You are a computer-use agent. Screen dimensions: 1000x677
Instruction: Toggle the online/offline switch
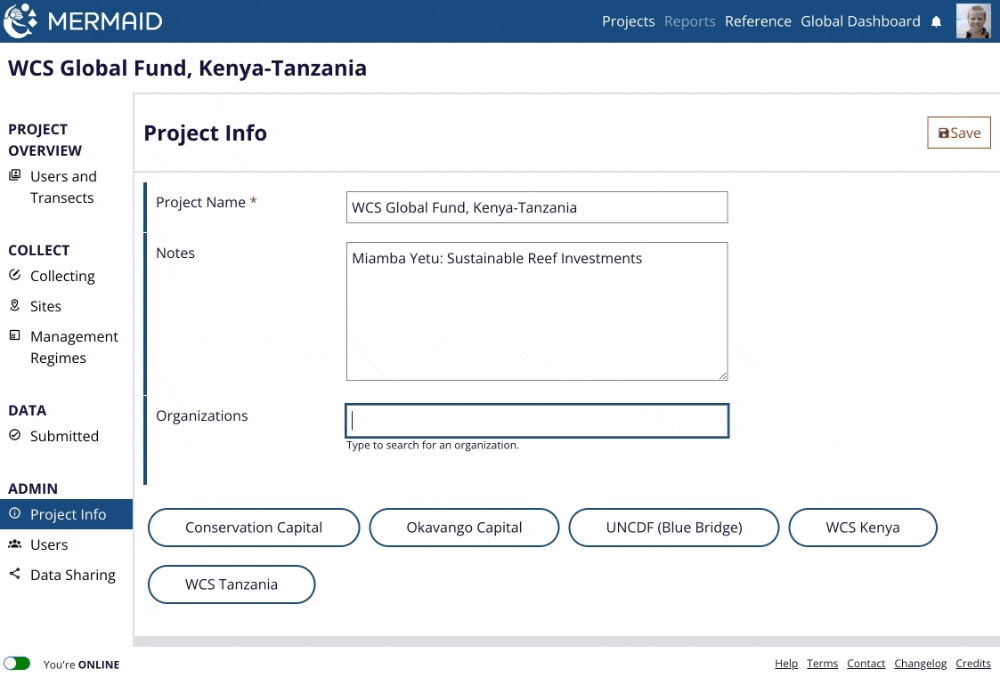(x=17, y=664)
